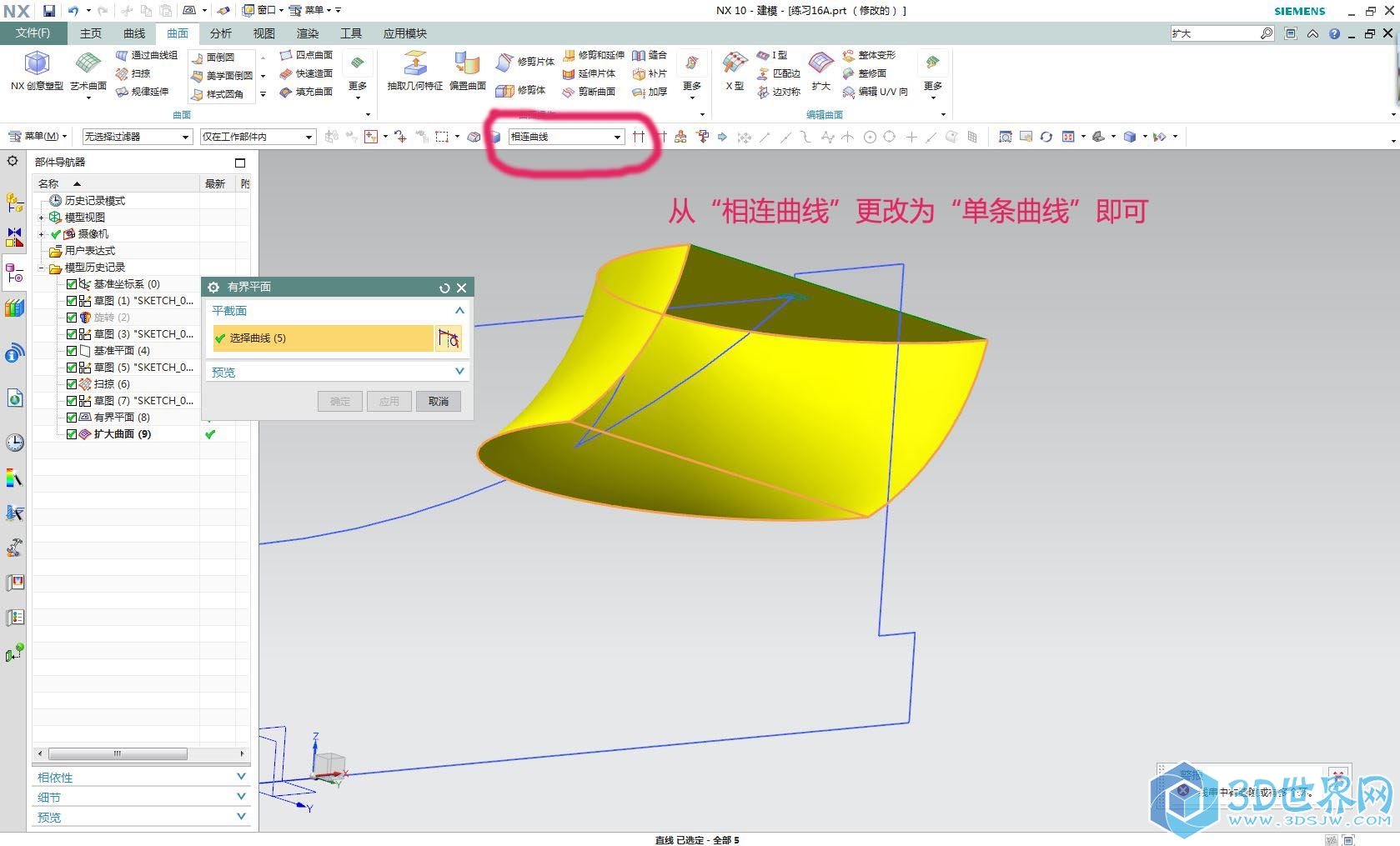Toggle checkbox for 扩大曲面 (9)
The height and width of the screenshot is (846, 1400).
point(72,434)
